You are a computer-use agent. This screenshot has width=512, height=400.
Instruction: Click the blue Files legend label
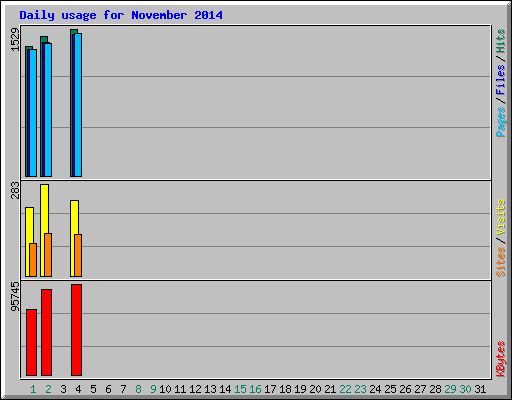(x=501, y=80)
